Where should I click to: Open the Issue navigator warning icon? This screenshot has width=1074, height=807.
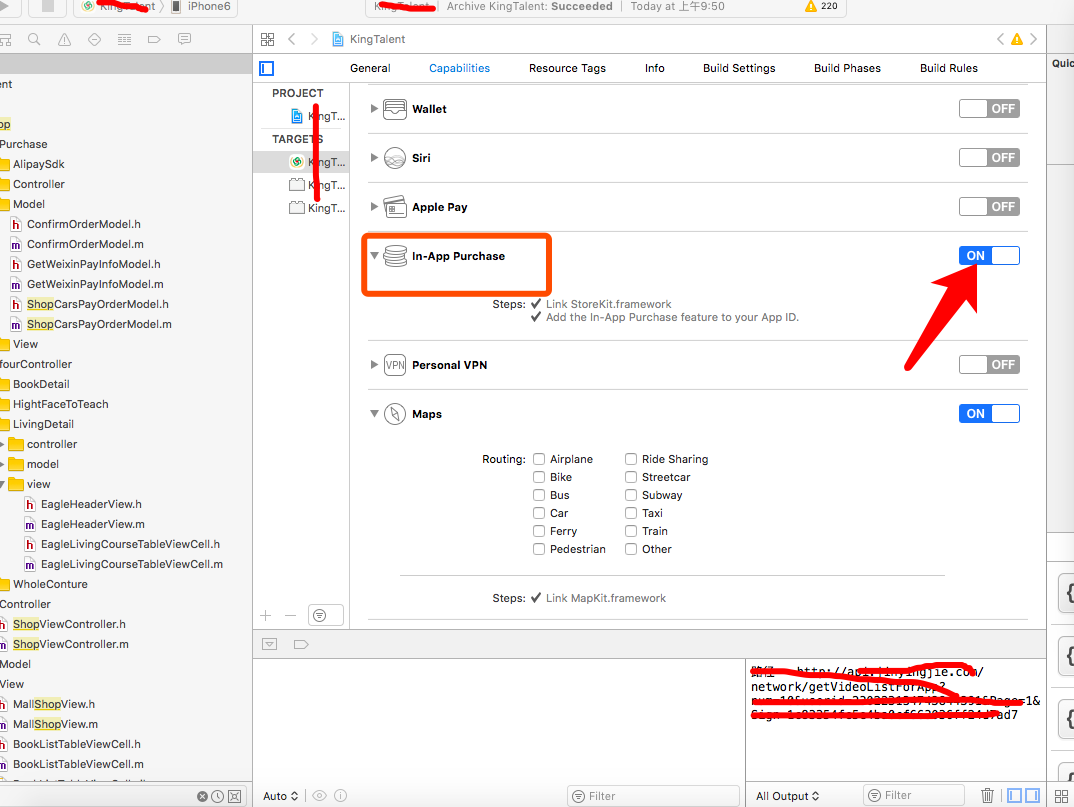tap(64, 39)
